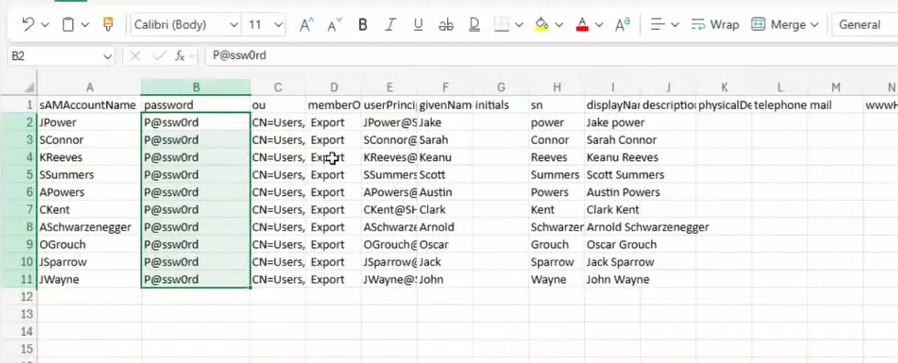This screenshot has height=363, width=898.
Task: Click the sAMAccountName header cell
Action: pyautogui.click(x=89, y=105)
